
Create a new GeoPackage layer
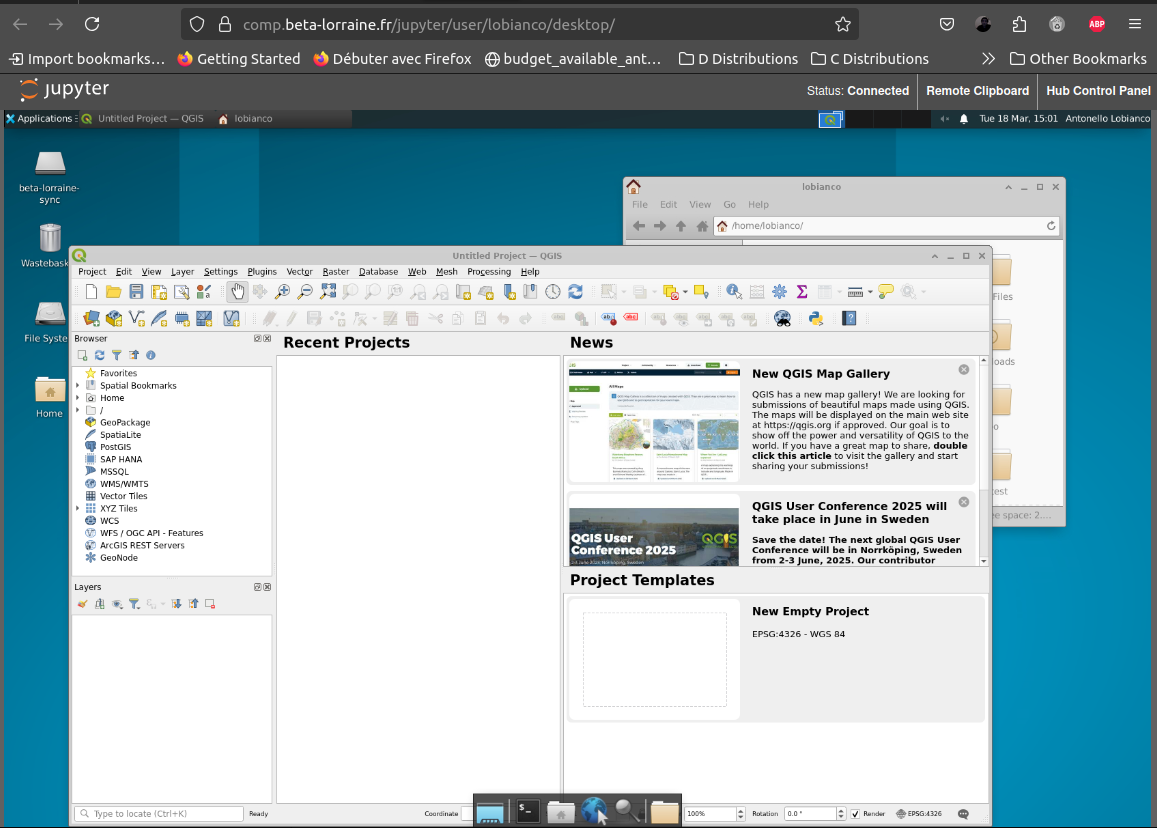(113, 317)
